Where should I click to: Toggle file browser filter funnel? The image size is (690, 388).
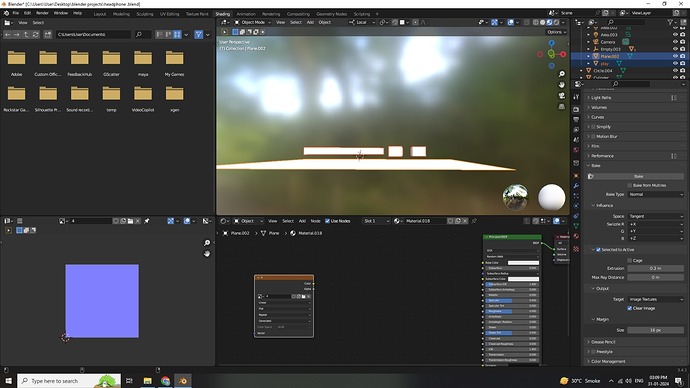[198, 34]
